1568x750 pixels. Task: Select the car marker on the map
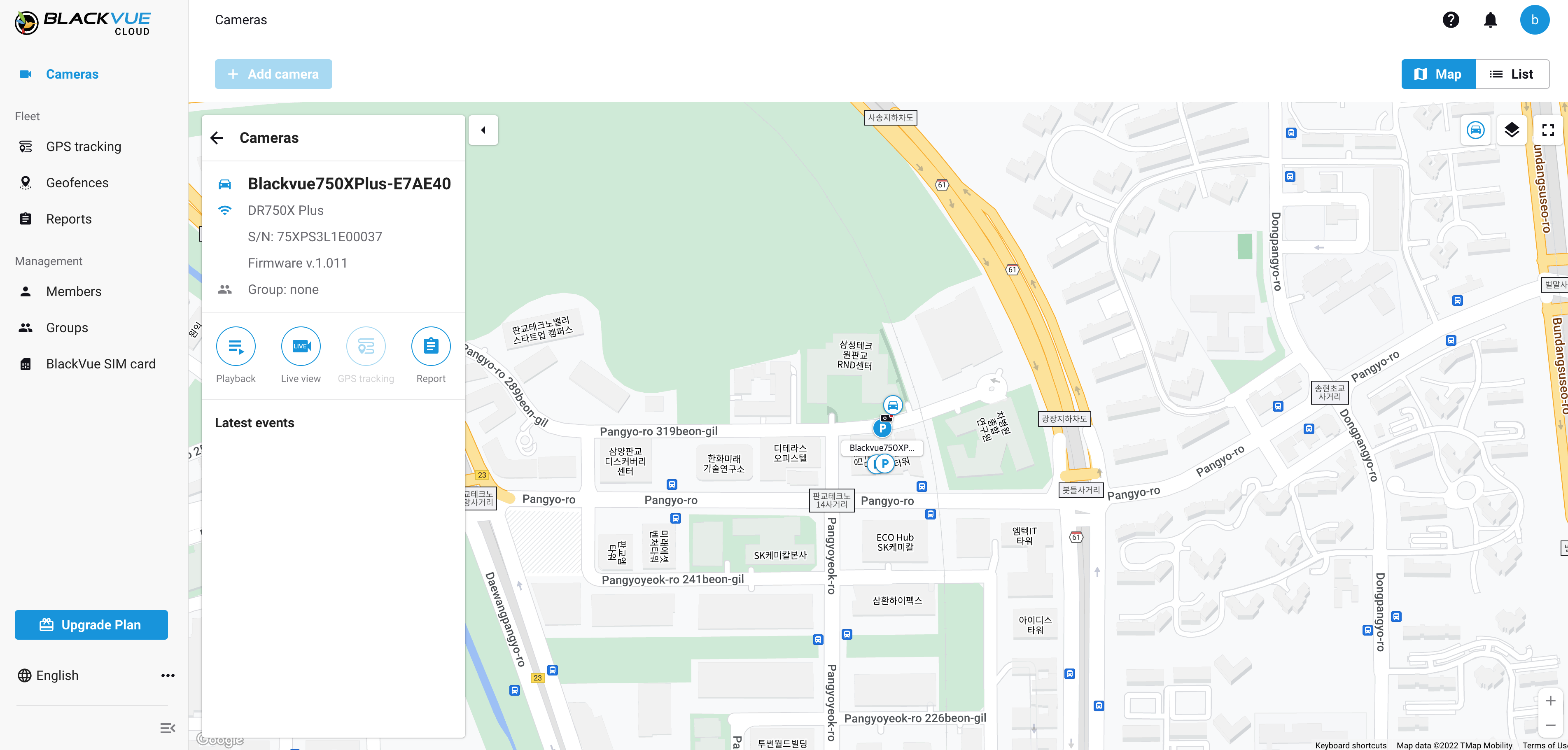893,405
